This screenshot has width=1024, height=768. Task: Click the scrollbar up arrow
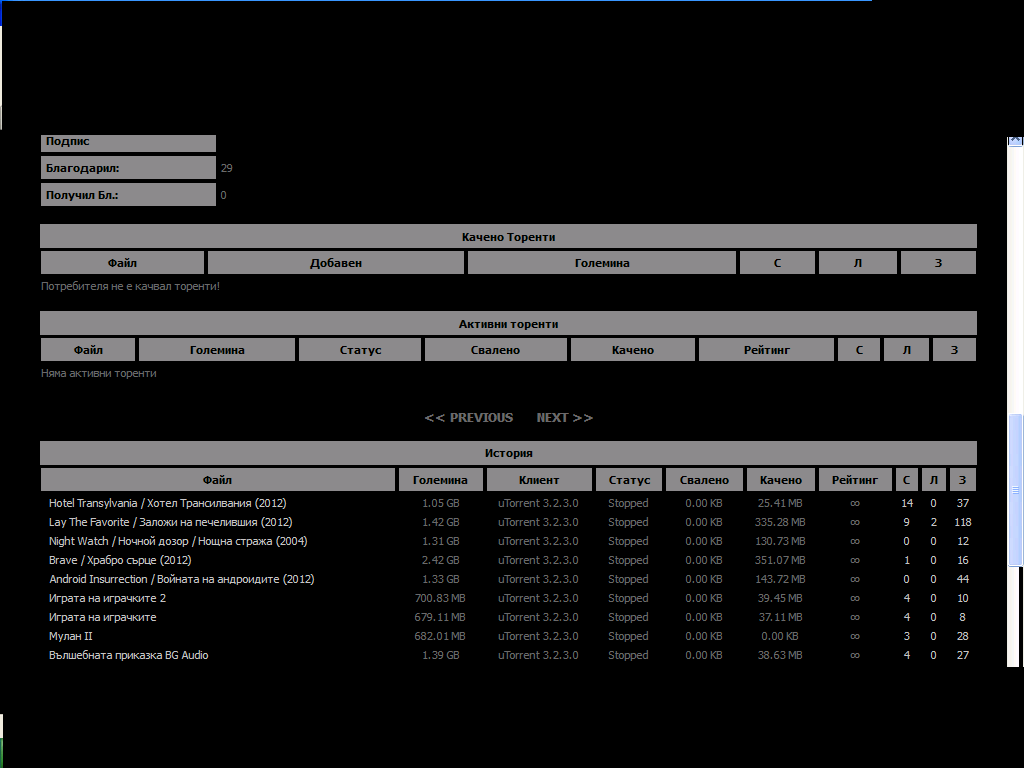tap(1015, 142)
